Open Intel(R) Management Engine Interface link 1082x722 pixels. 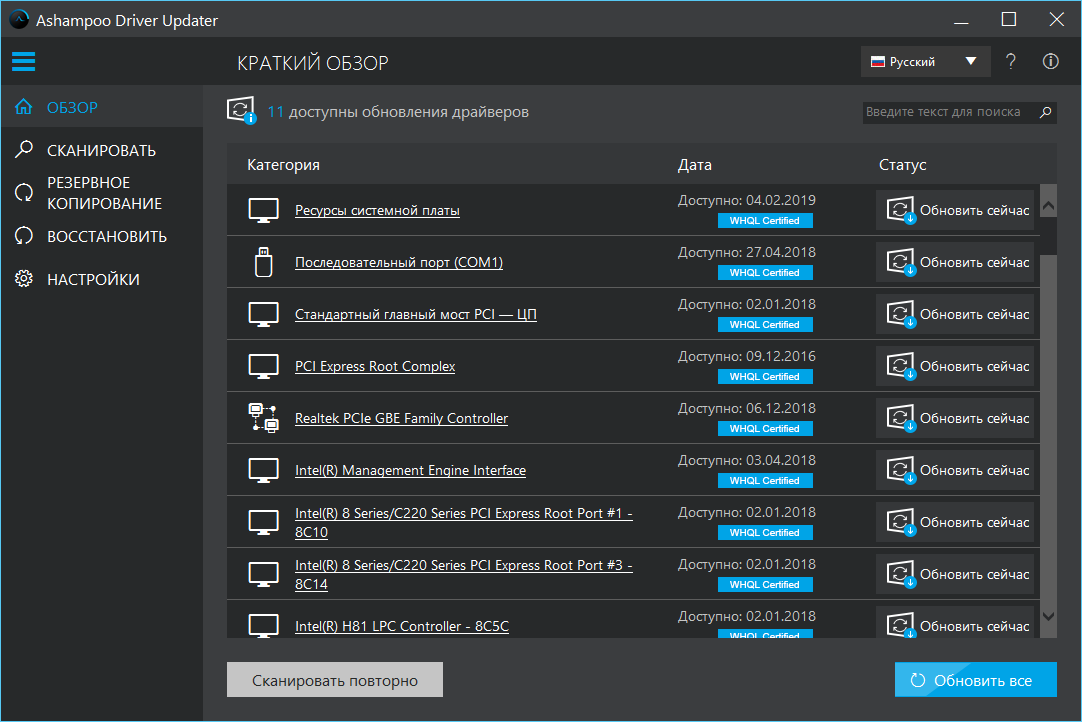(x=411, y=471)
